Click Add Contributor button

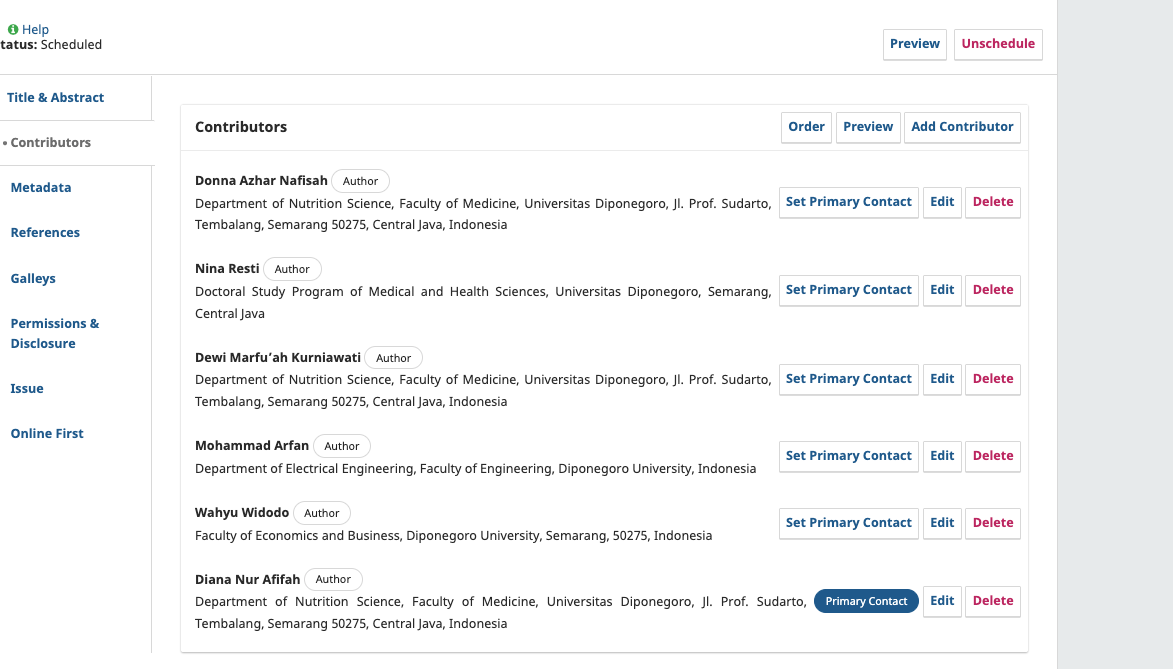[962, 127]
